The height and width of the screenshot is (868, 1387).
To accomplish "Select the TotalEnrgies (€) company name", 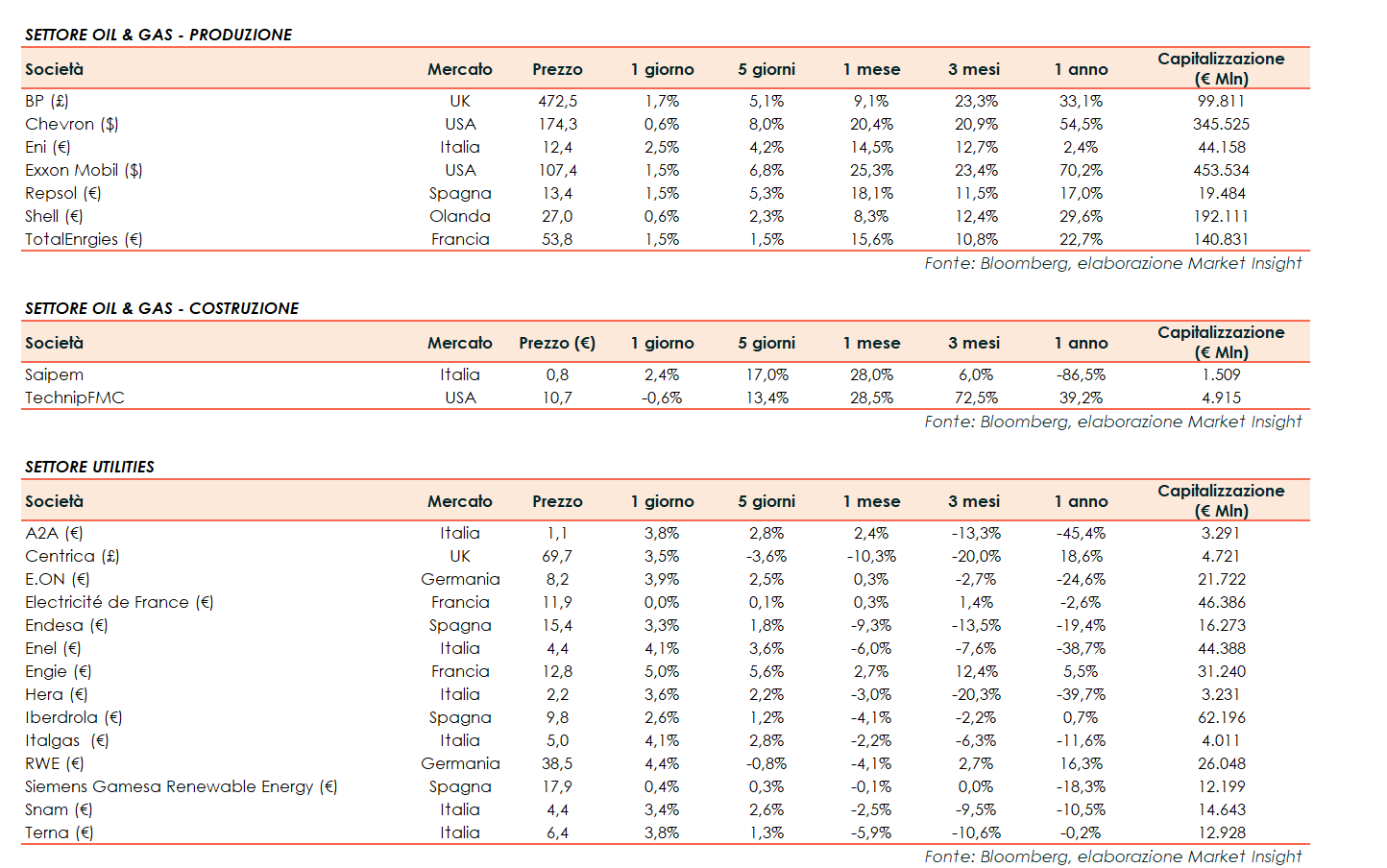I will point(84,239).
